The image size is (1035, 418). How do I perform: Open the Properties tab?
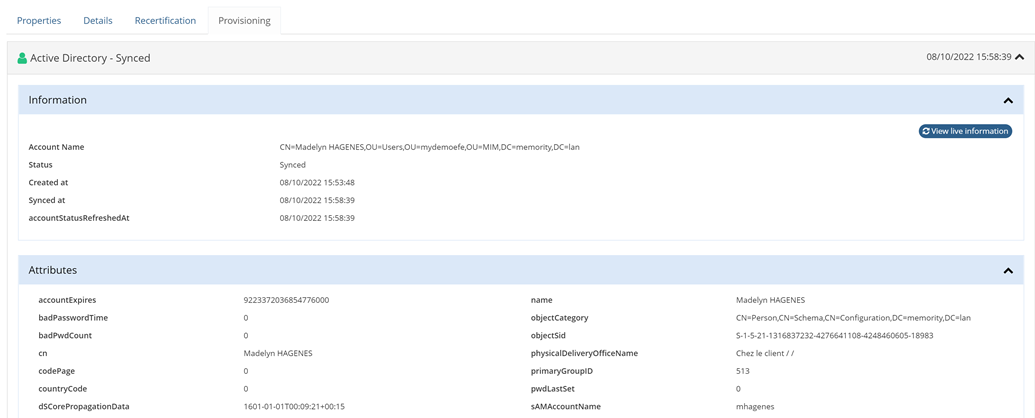39,20
